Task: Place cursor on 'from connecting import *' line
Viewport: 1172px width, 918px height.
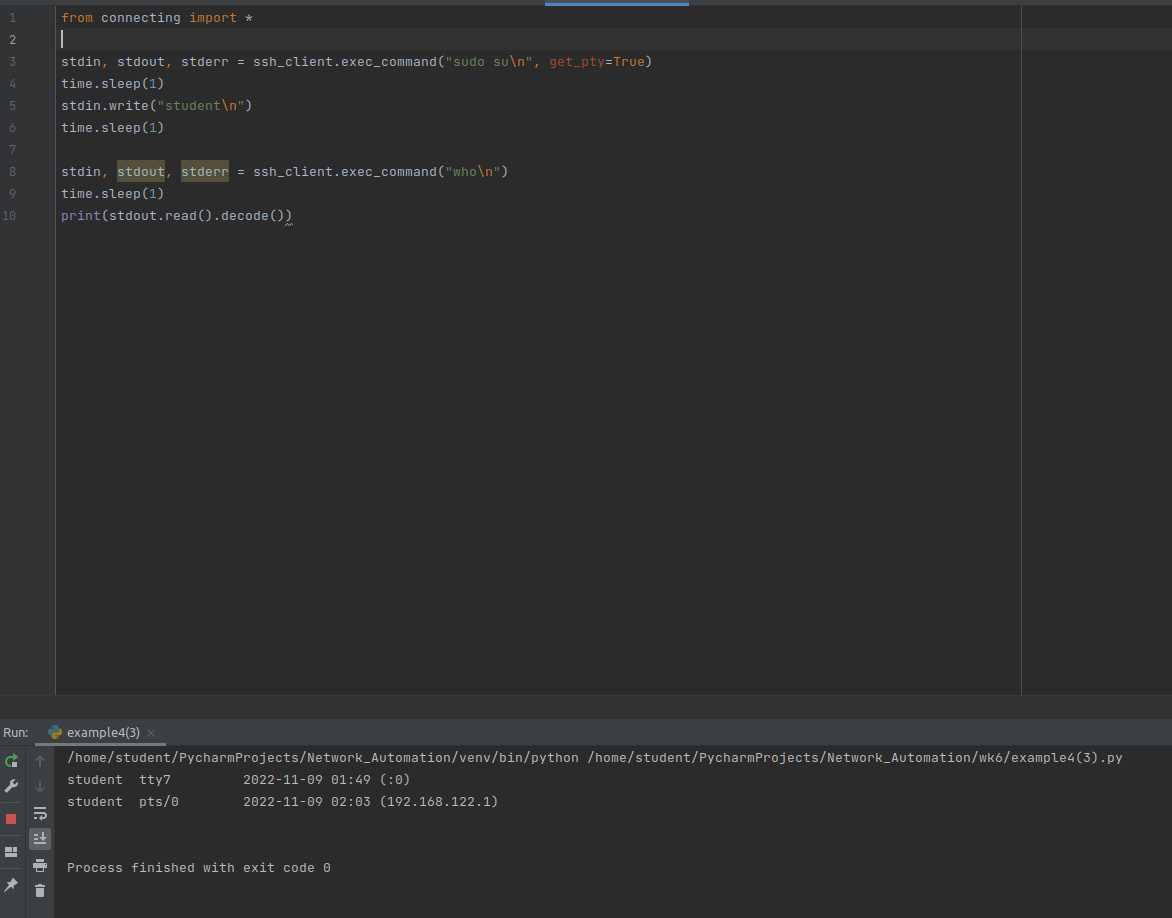Action: pyautogui.click(x=157, y=18)
